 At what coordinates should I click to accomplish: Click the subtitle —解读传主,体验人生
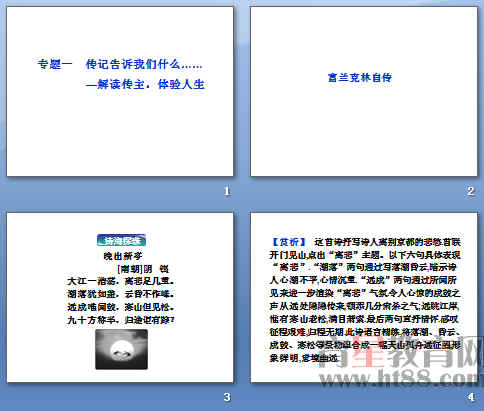point(145,84)
